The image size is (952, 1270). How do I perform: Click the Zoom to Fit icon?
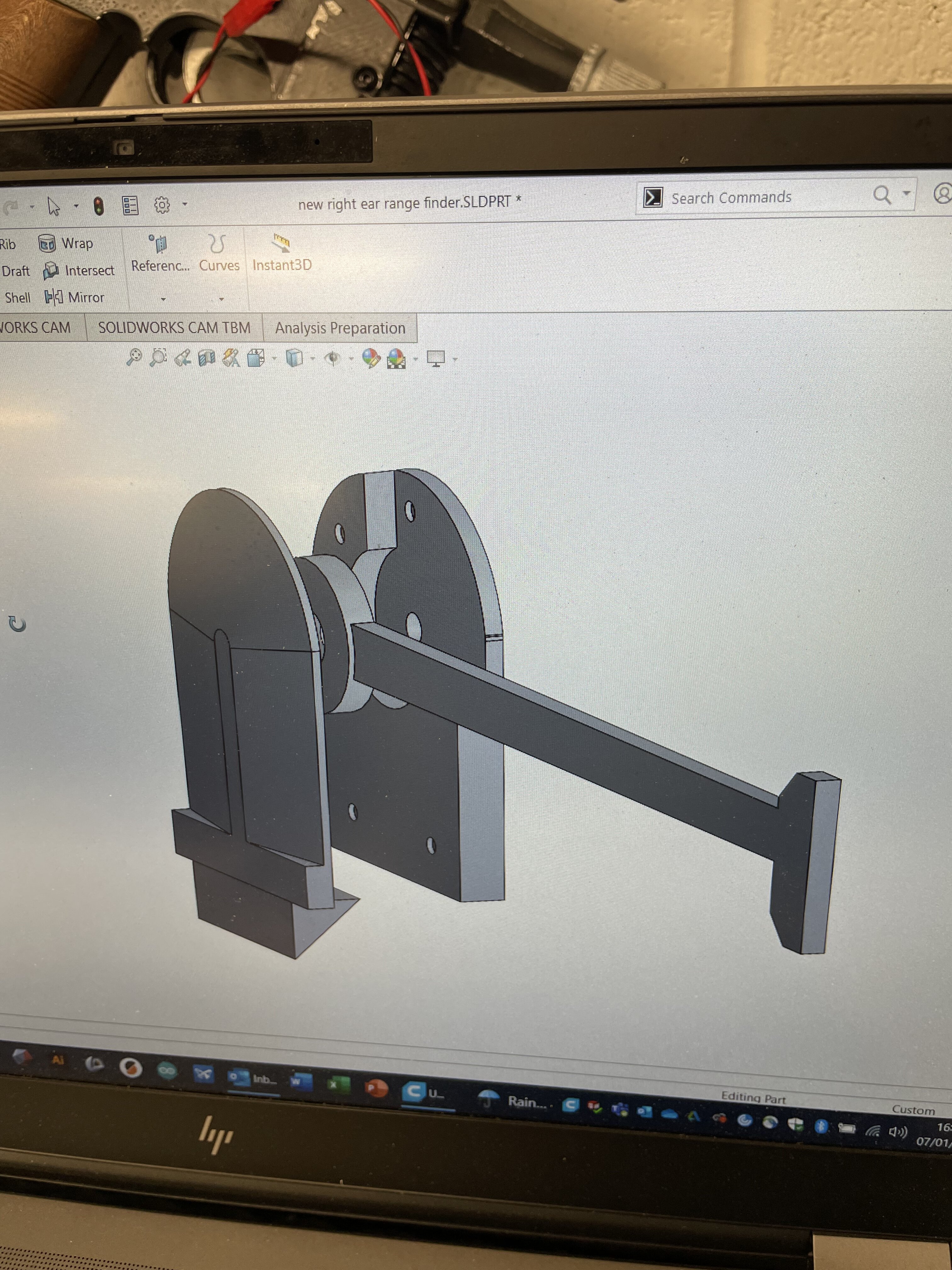coord(134,357)
